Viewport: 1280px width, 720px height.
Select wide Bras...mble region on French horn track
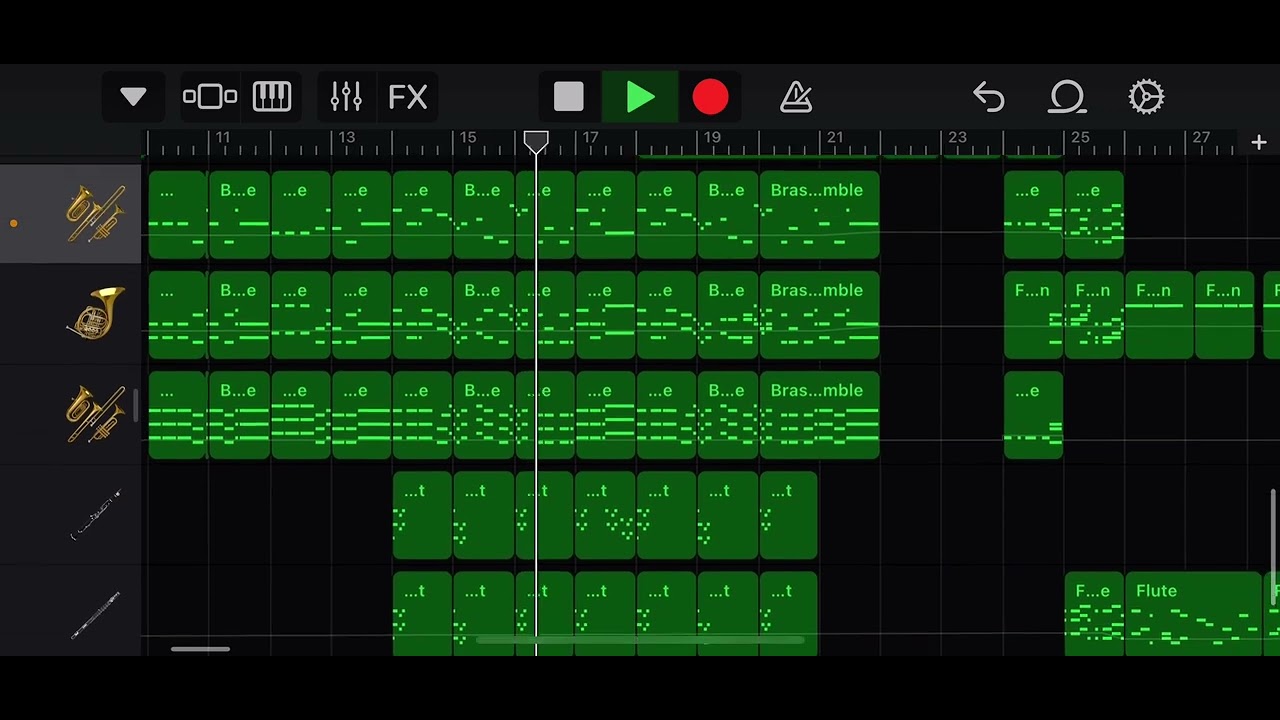[x=820, y=315]
